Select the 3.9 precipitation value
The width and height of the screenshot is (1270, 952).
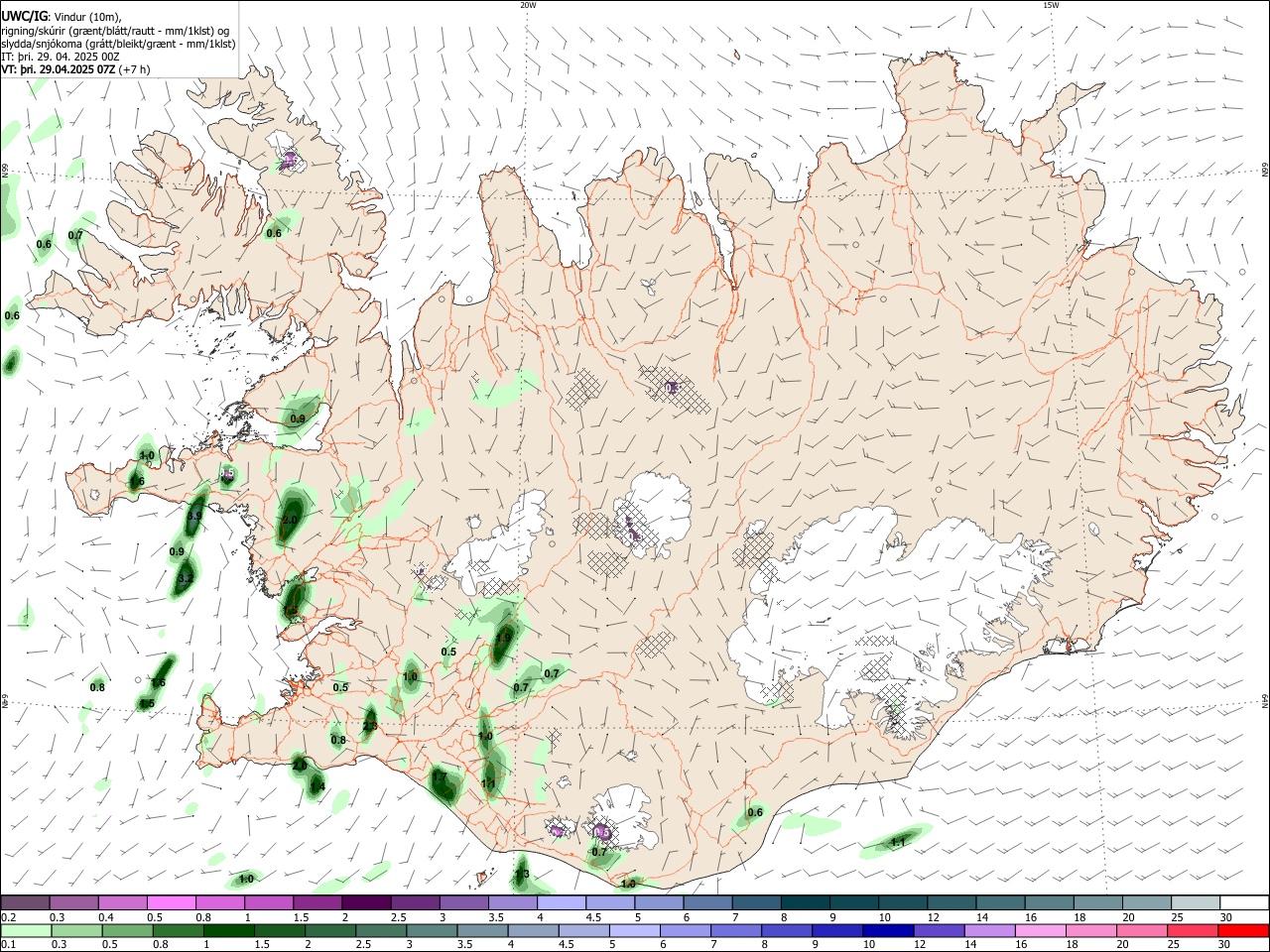(x=194, y=516)
